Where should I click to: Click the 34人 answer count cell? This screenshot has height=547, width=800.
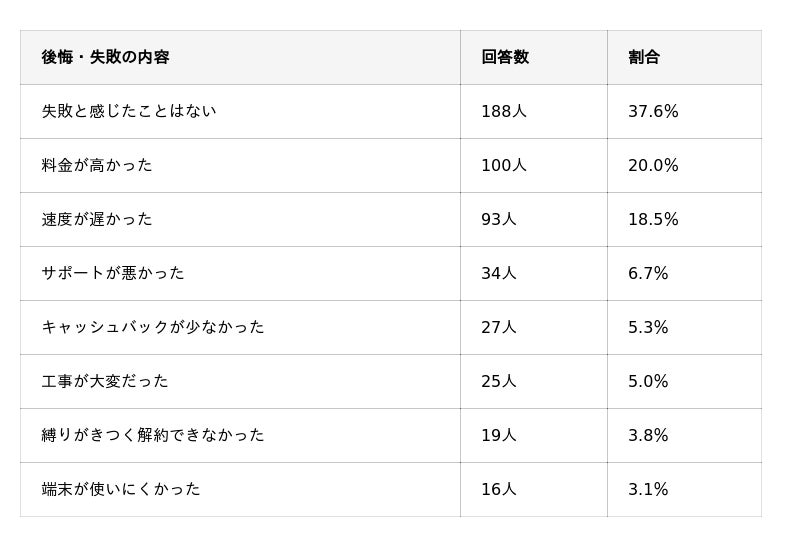(x=498, y=274)
